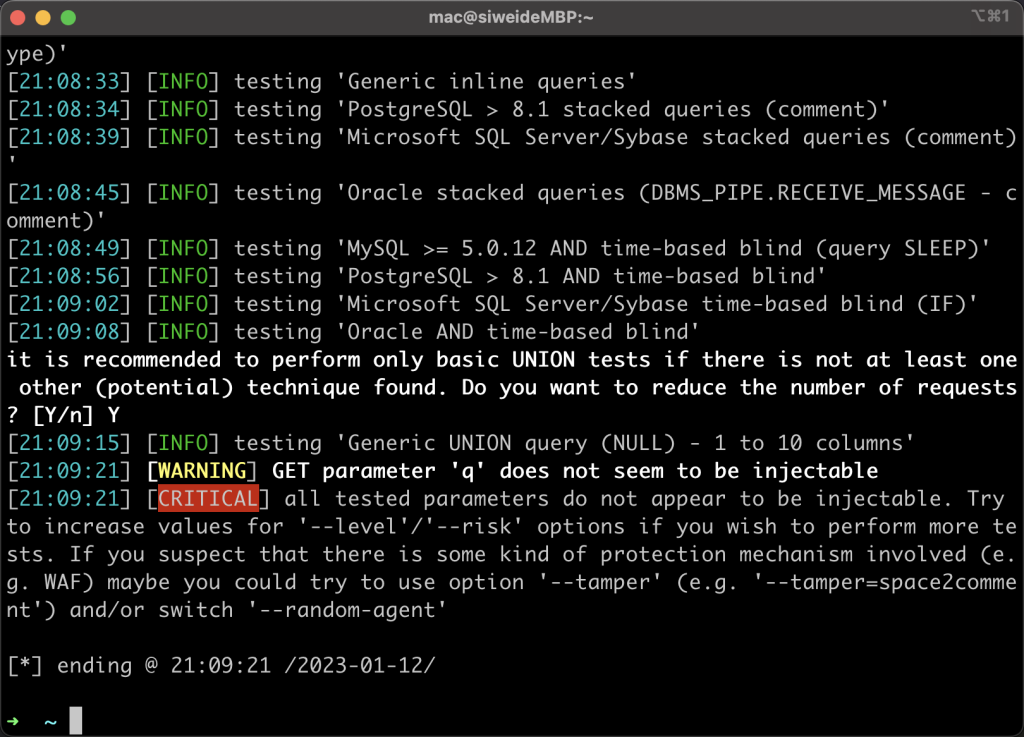This screenshot has width=1024, height=737.
Task: Click the 21:08:33 timestamp
Action: click(x=69, y=82)
